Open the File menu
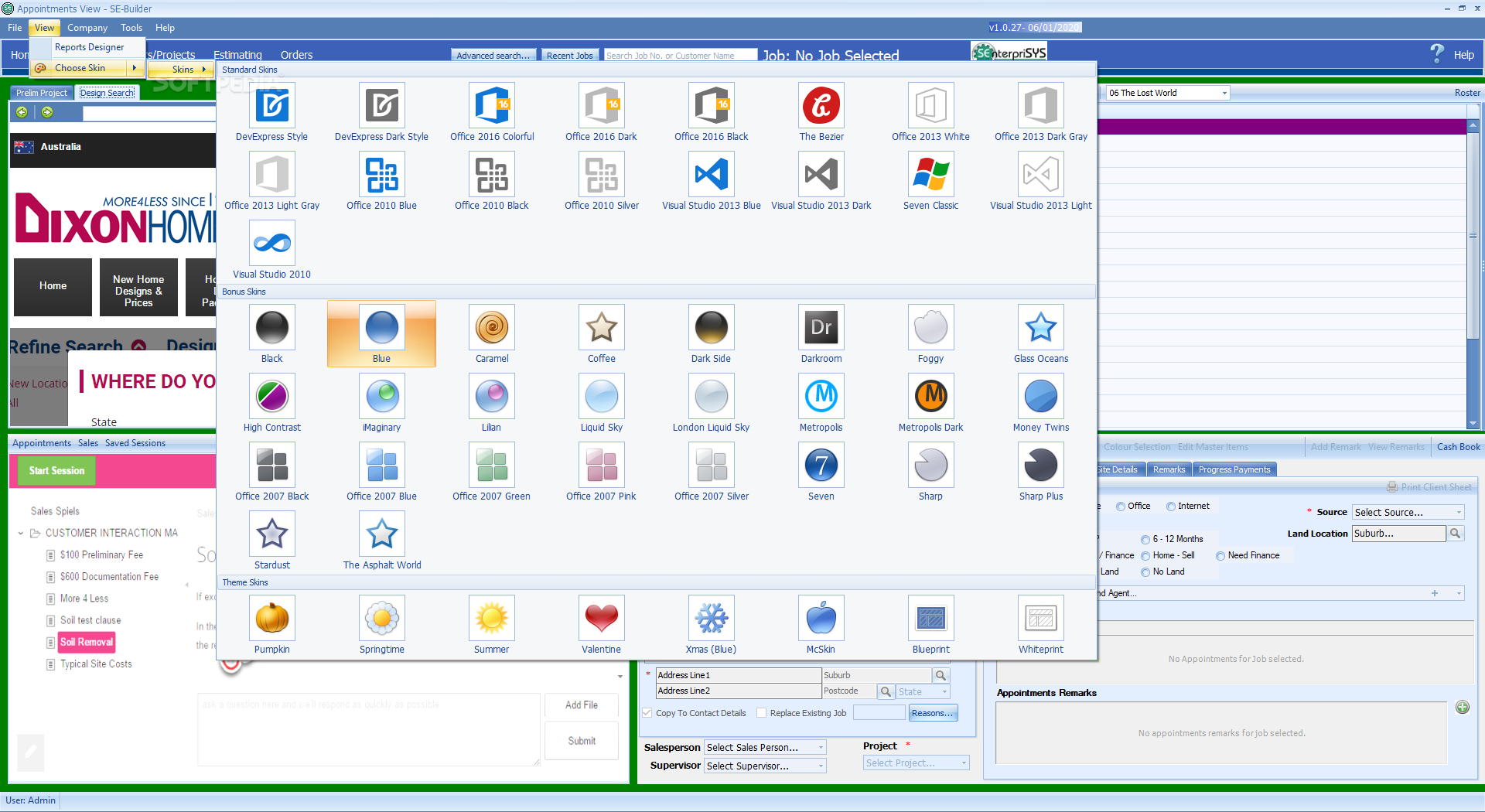The image size is (1485, 812). point(15,28)
